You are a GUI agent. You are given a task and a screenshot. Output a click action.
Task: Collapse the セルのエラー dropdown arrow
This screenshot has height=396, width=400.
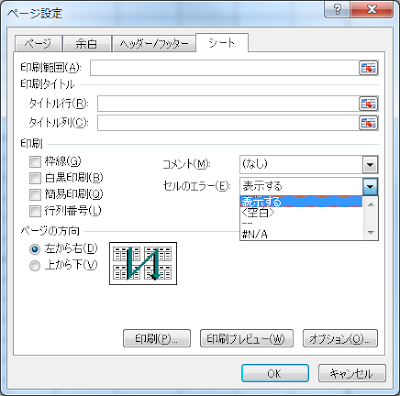[x=370, y=186]
